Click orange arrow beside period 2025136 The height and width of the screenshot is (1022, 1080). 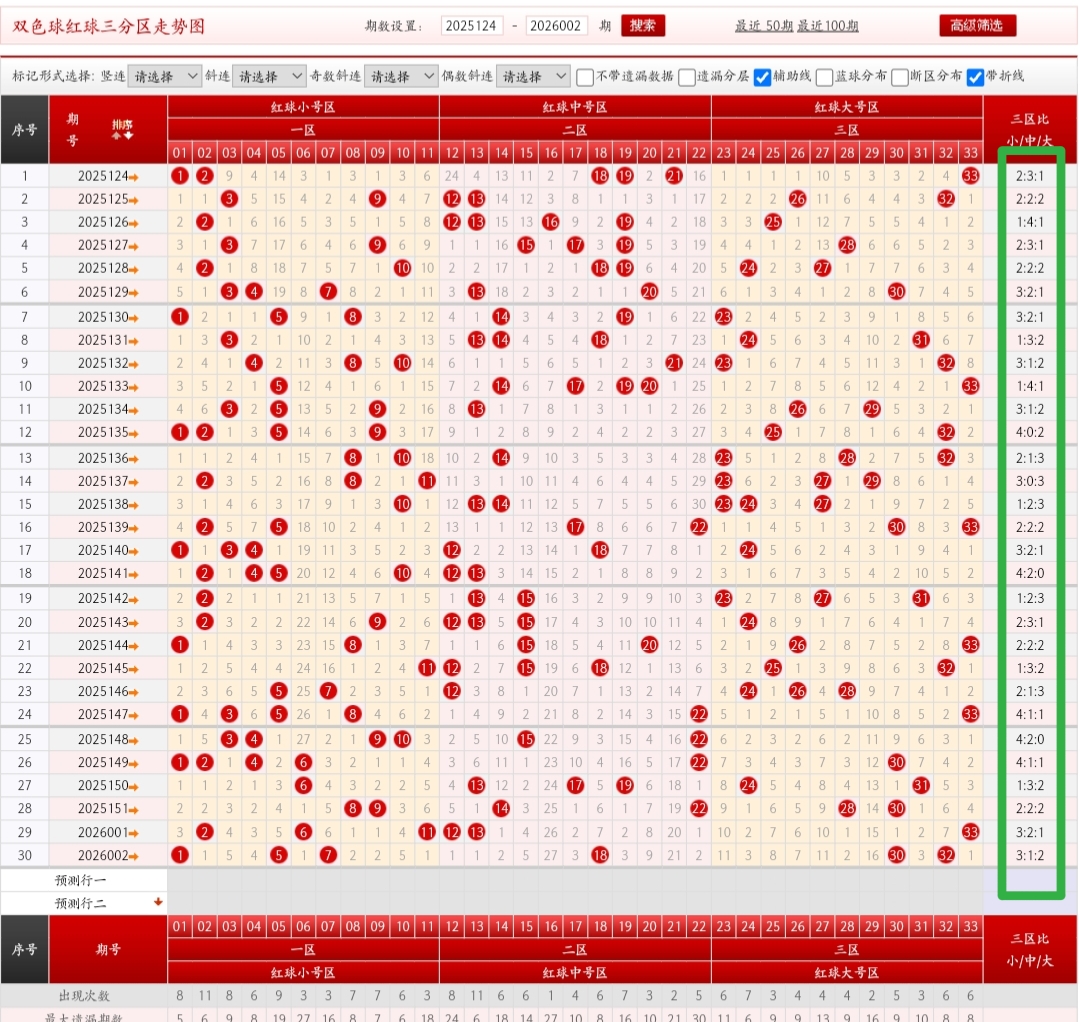click(x=134, y=459)
